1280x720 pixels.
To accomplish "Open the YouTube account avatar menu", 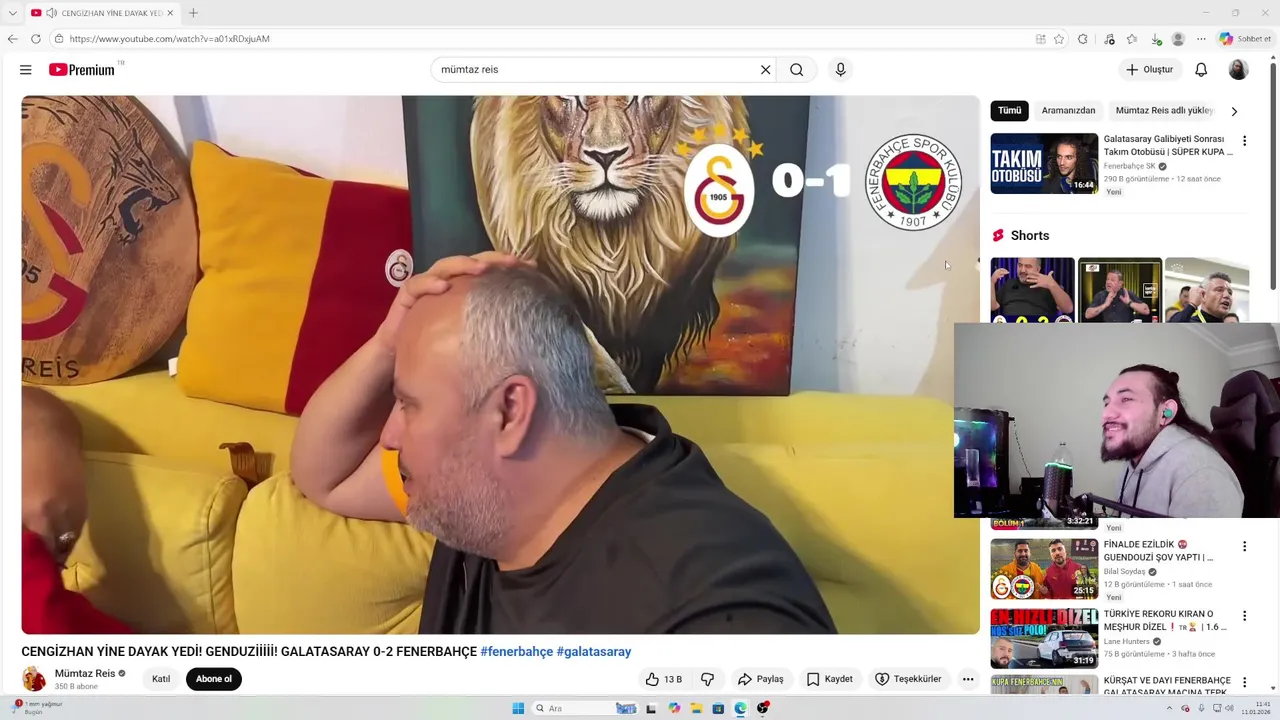I will pos(1238,70).
